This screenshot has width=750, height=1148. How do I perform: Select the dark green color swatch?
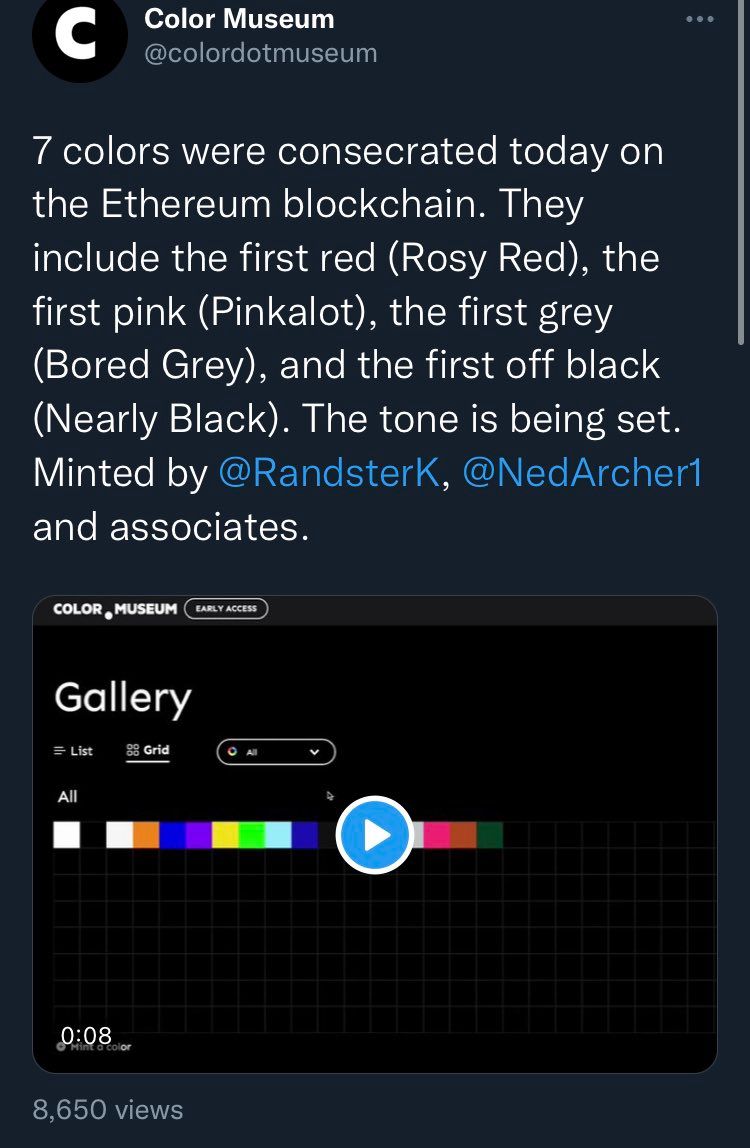(x=490, y=835)
